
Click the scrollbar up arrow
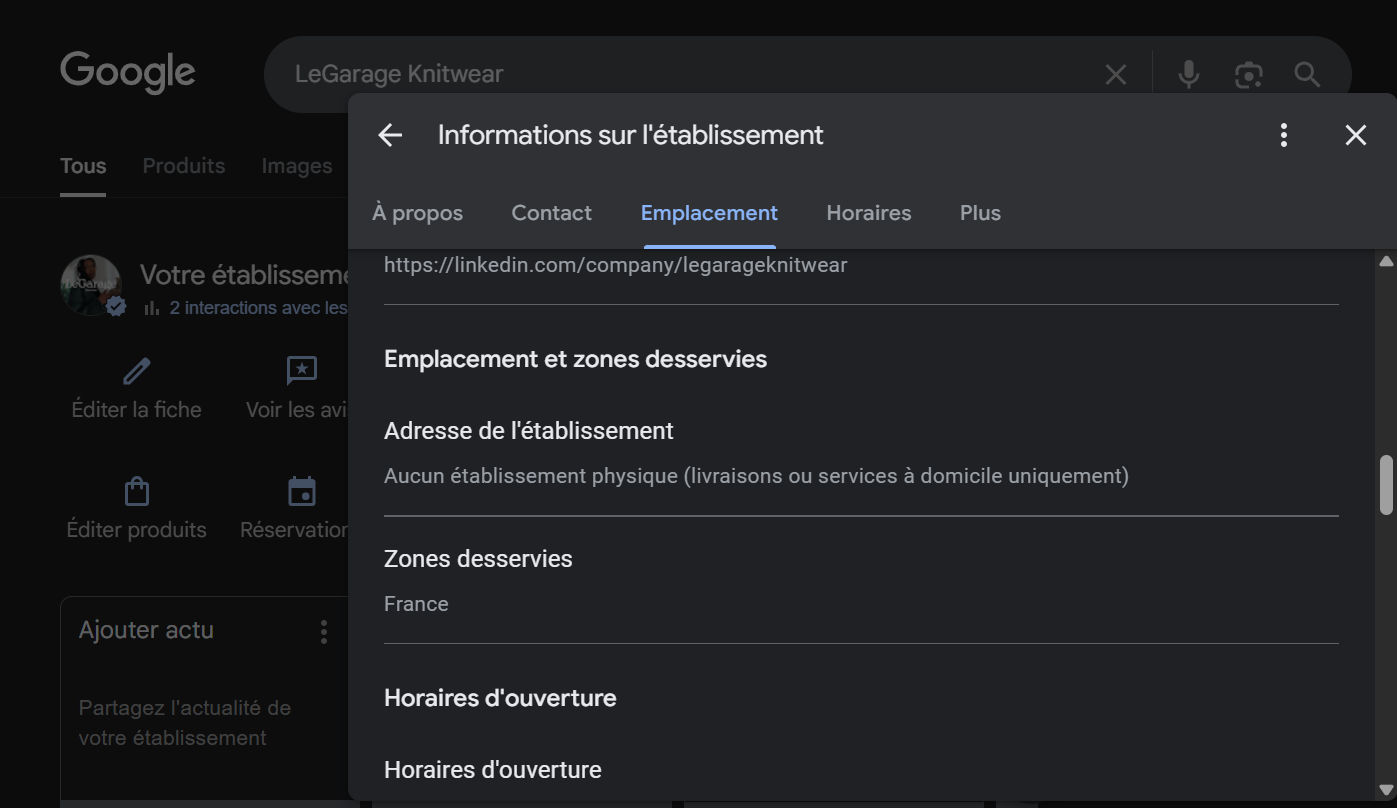pyautogui.click(x=1386, y=261)
